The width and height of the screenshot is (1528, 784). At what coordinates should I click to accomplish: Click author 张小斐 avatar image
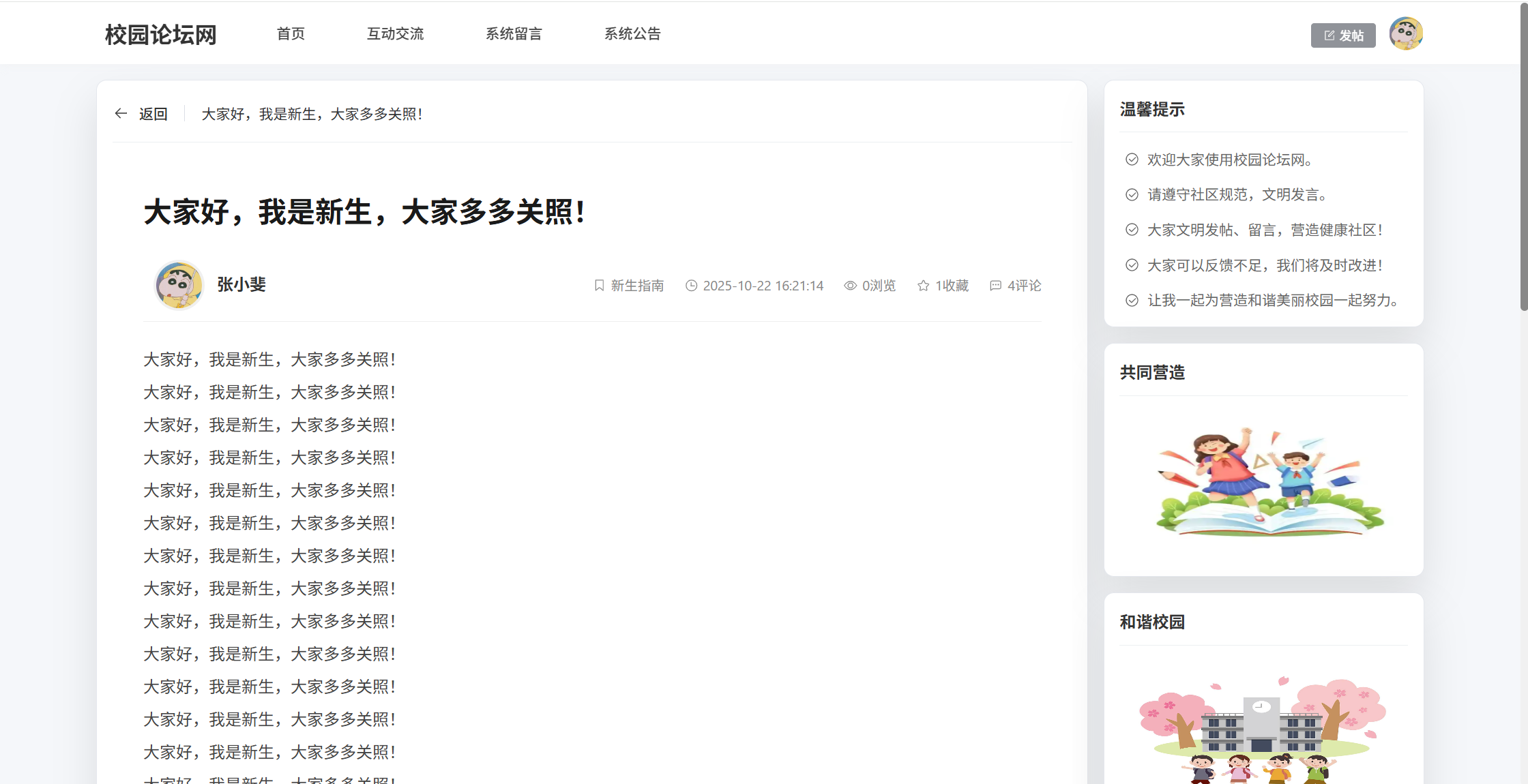[x=179, y=285]
